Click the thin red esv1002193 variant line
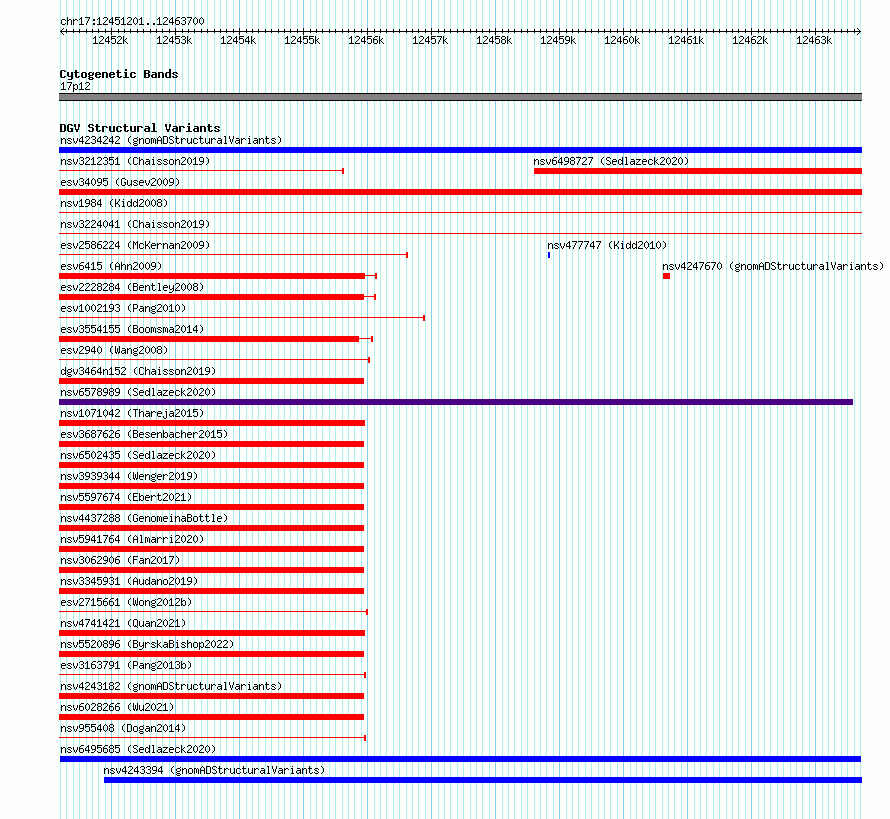 pyautogui.click(x=242, y=318)
